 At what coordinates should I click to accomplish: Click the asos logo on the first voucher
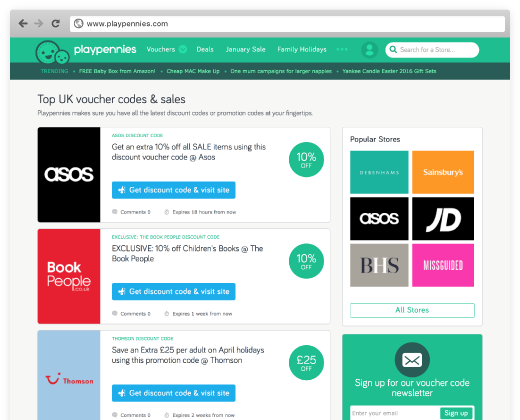pos(69,175)
